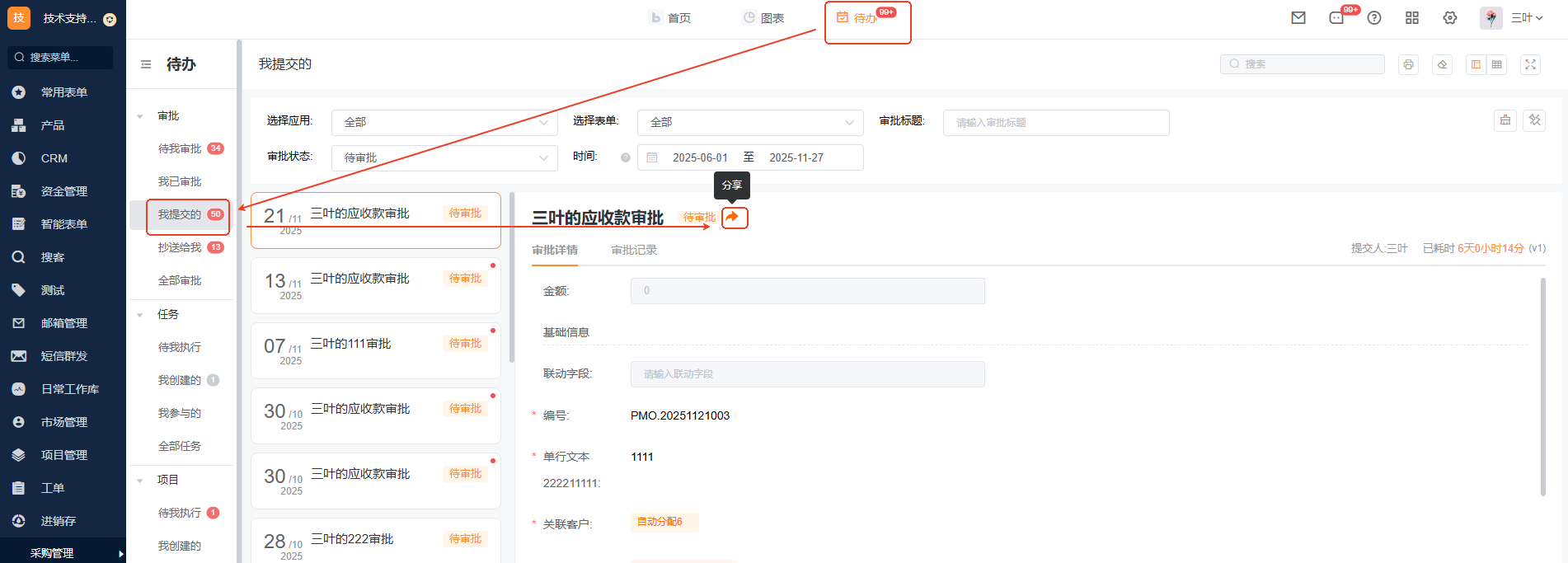This screenshot has height=563, width=1568.
Task: Switch to table grid layout view
Action: tap(1497, 64)
